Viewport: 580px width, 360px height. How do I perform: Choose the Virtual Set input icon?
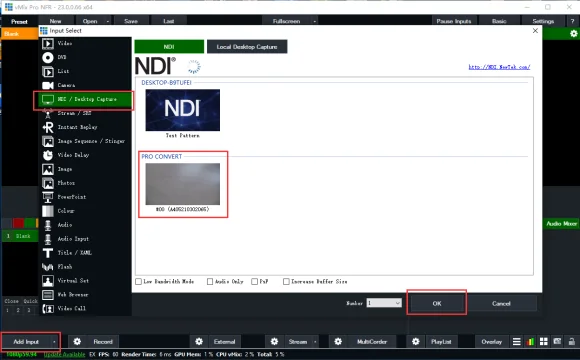tap(48, 281)
